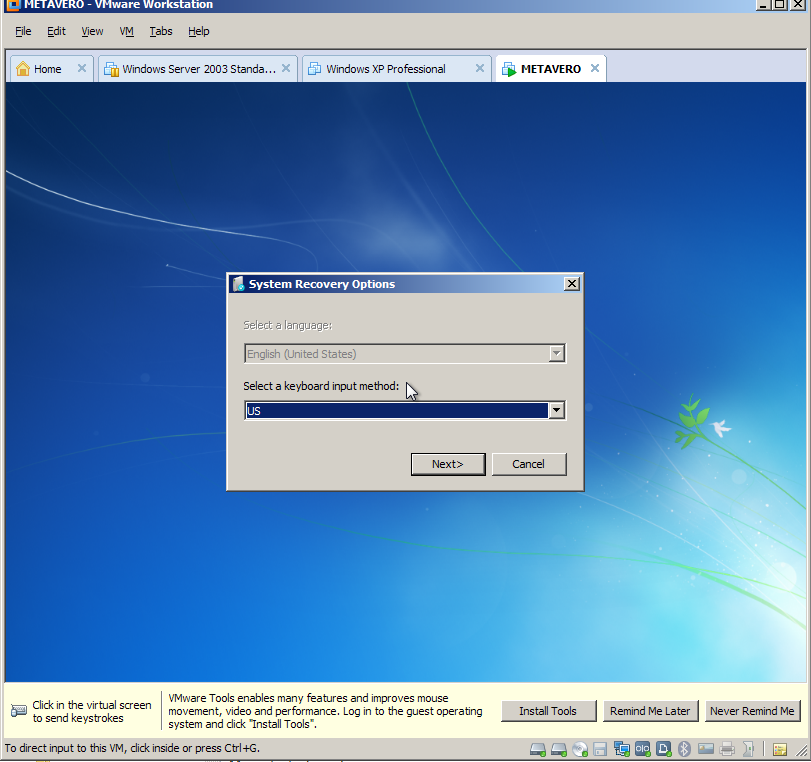The height and width of the screenshot is (762, 811).
Task: Click the status icon right of the serial port
Action: click(664, 749)
